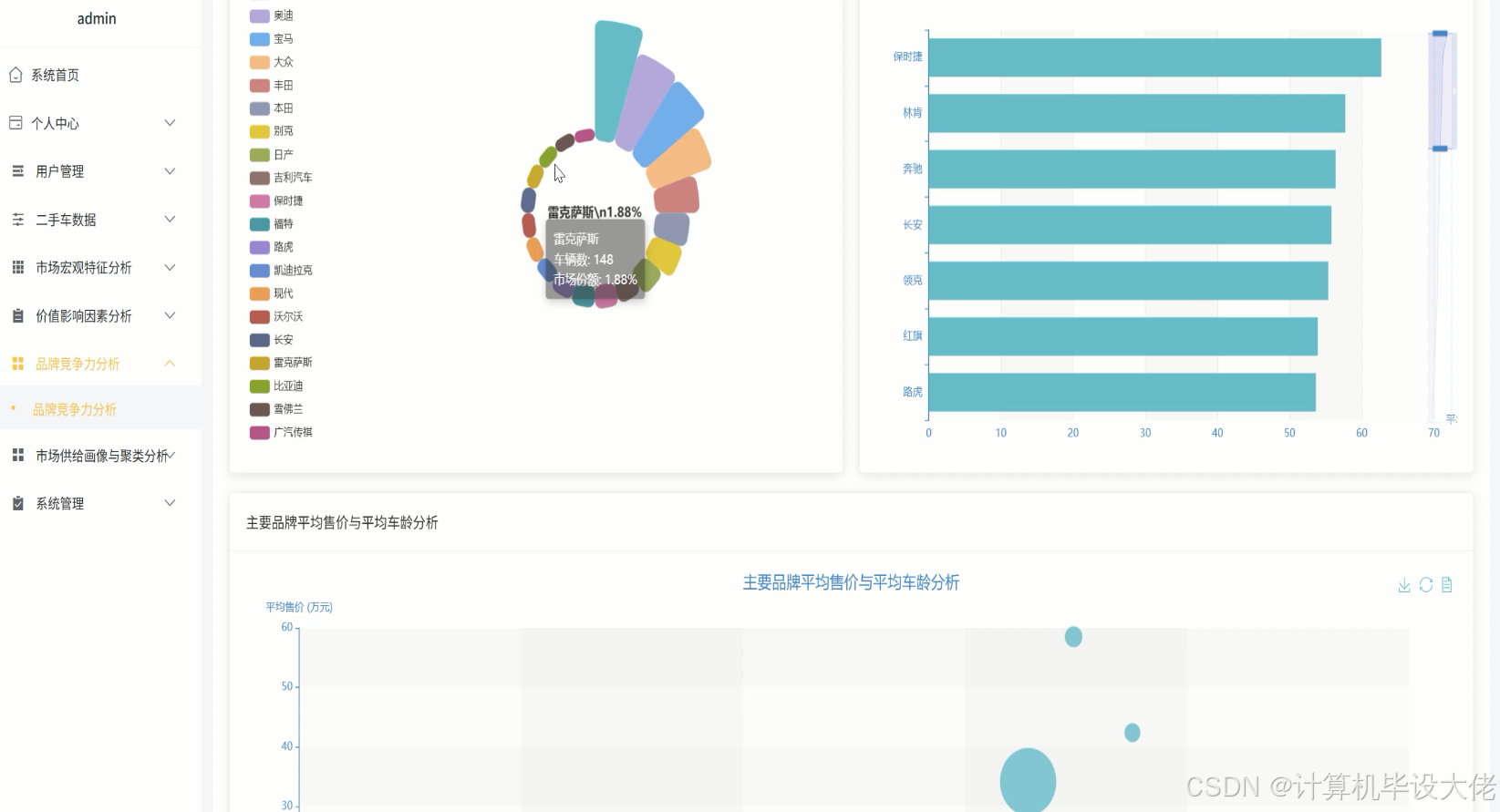The width and height of the screenshot is (1500, 812).
Task: Click the 领克 axis label
Action: point(913,281)
